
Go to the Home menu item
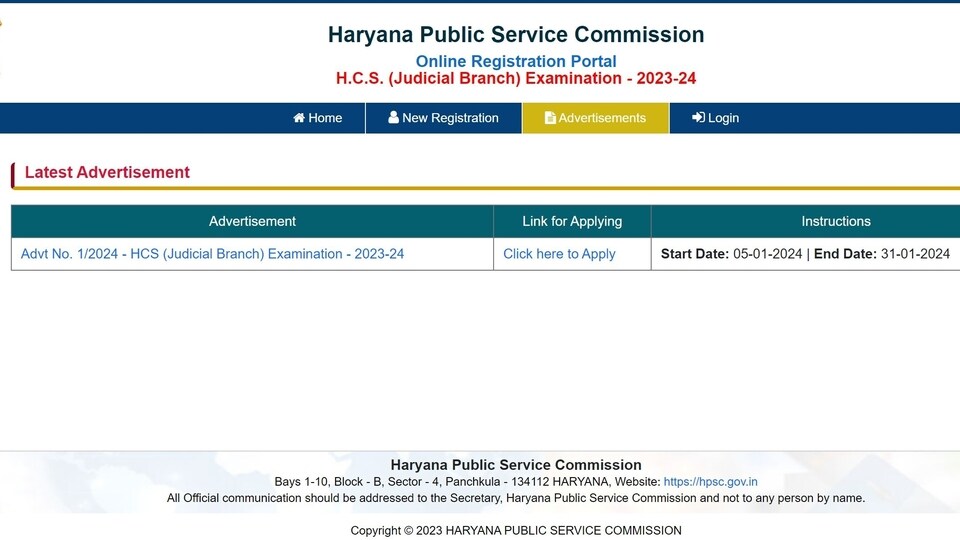point(318,118)
